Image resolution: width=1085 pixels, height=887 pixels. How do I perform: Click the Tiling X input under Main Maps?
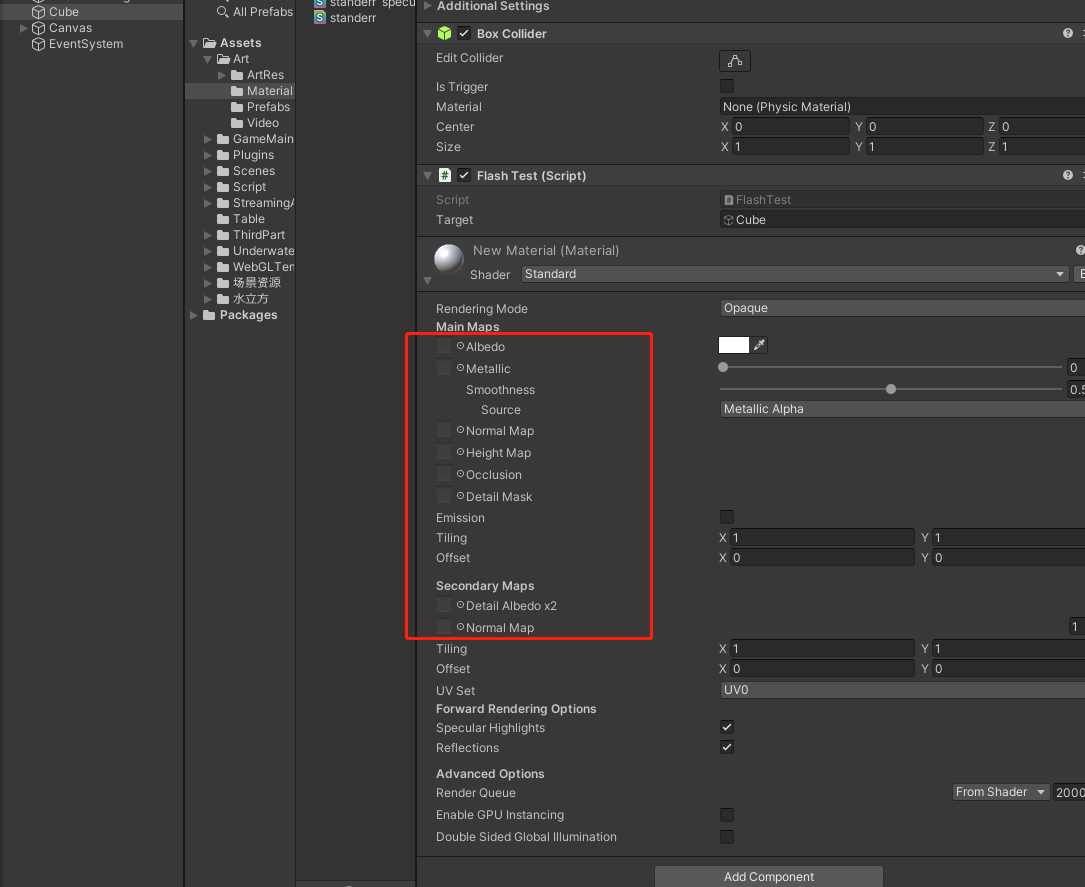(822, 538)
